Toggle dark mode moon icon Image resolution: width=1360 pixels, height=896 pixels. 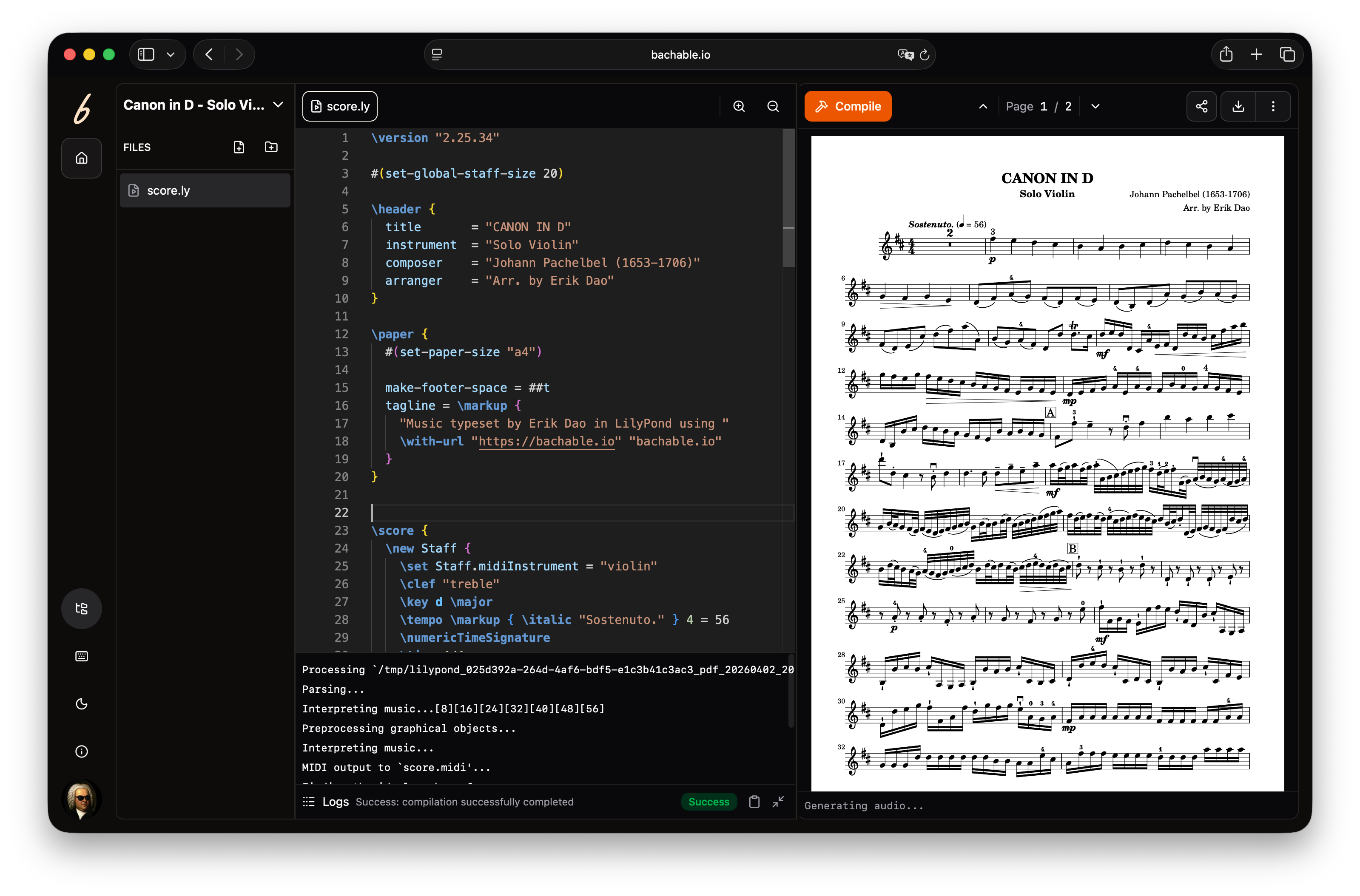(x=82, y=704)
